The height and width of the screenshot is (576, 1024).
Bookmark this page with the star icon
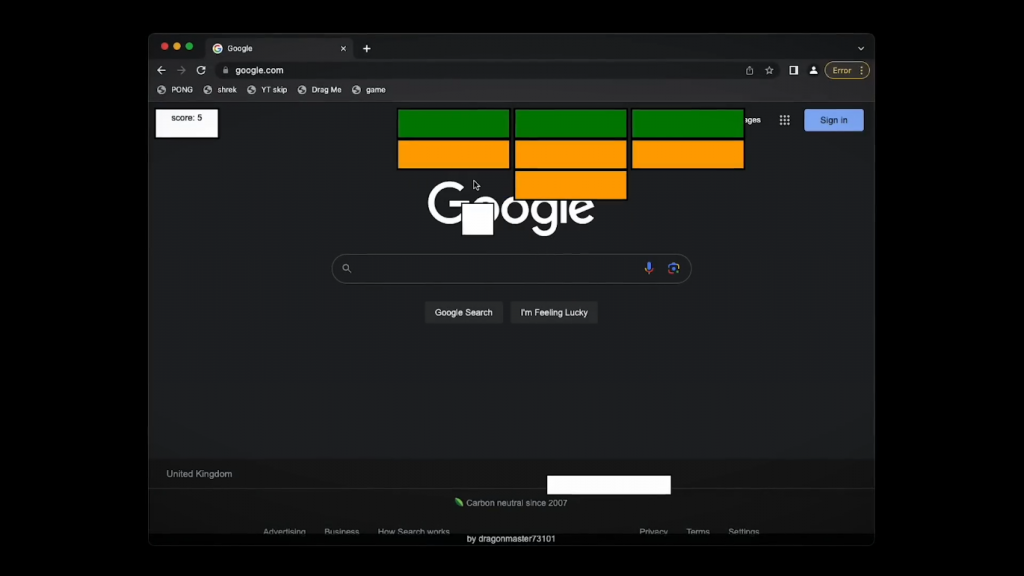pyautogui.click(x=769, y=71)
